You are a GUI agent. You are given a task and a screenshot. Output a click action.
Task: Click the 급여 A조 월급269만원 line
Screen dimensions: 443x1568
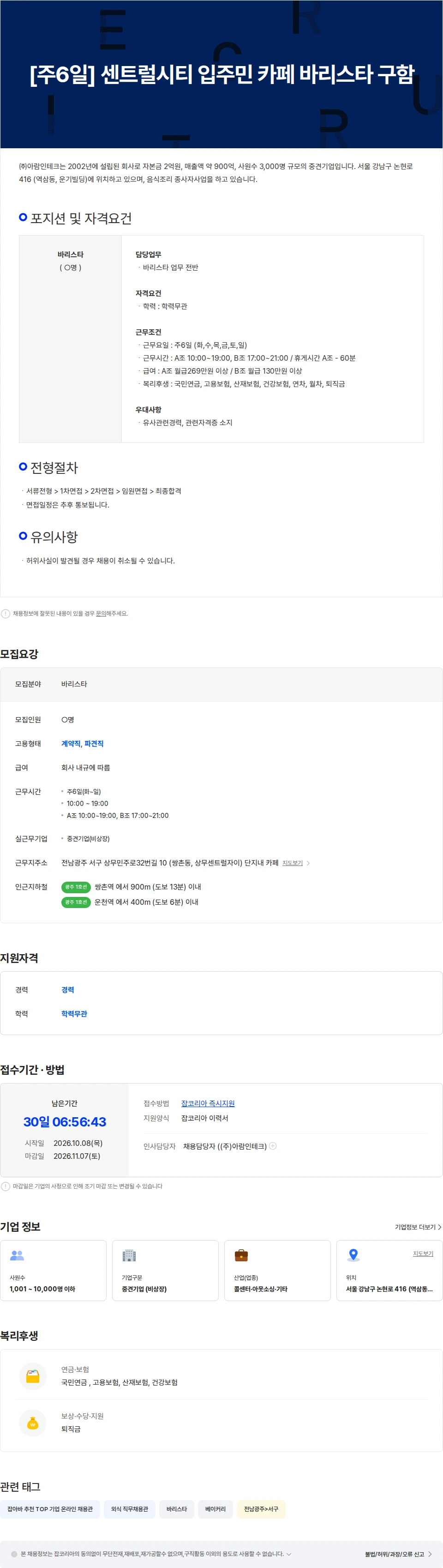coord(223,371)
